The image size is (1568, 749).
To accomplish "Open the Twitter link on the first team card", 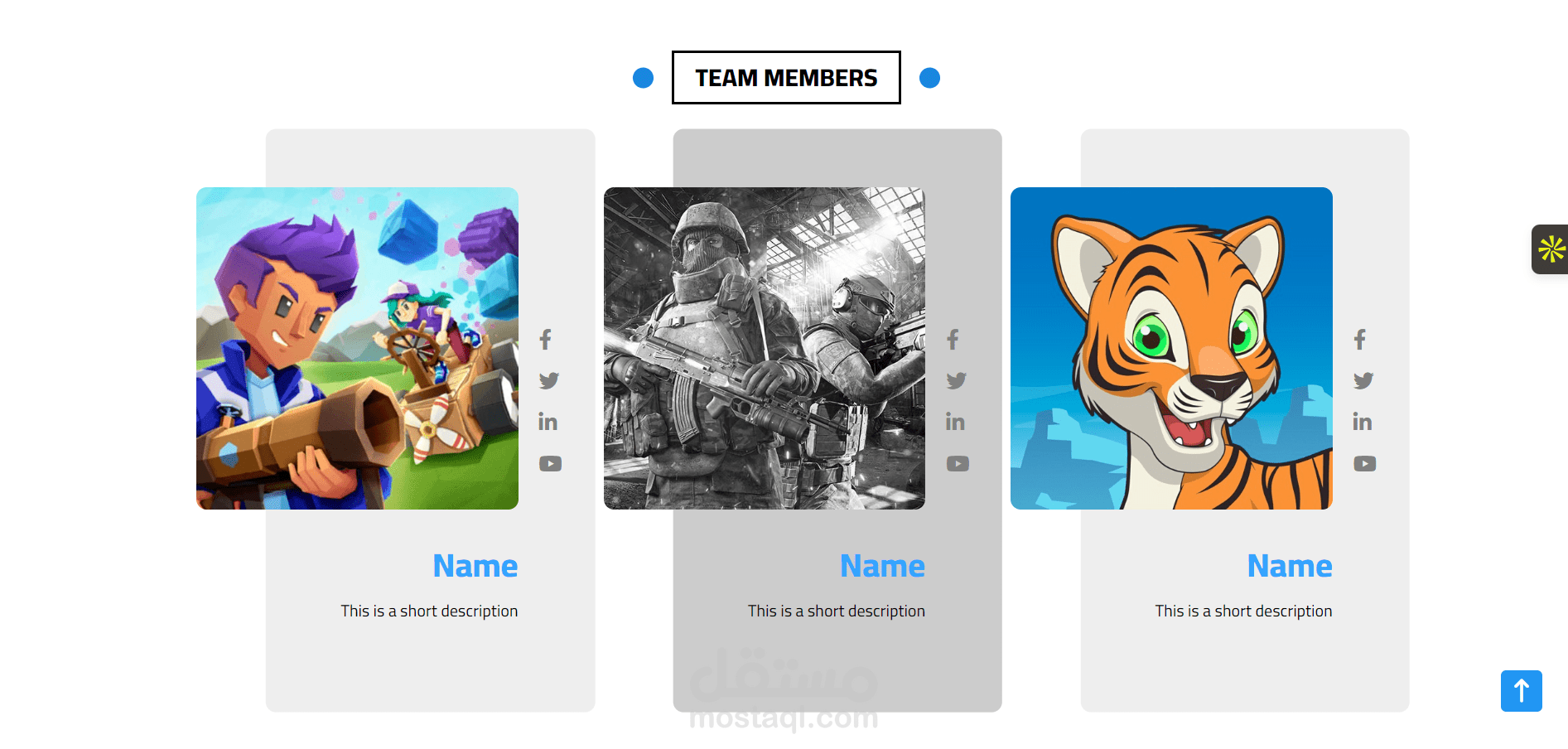I will [549, 380].
